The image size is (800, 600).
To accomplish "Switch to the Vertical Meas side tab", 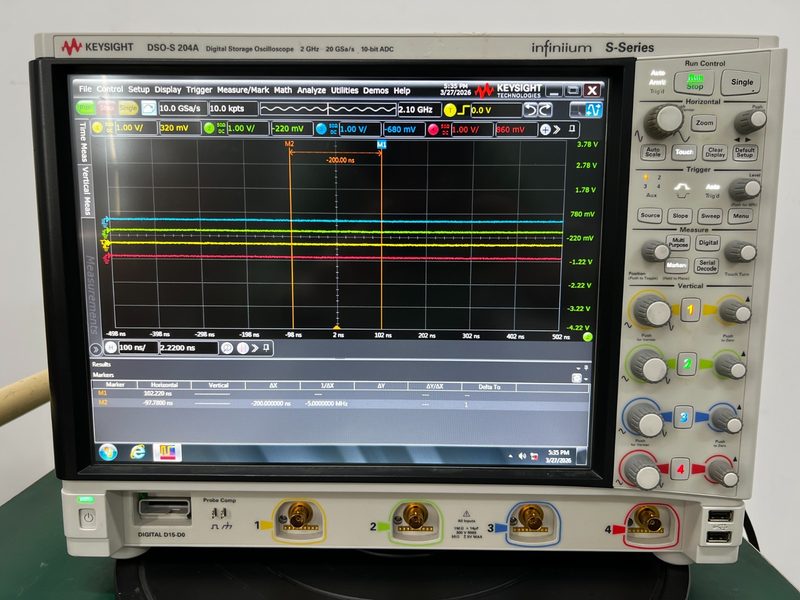I will coord(86,190).
